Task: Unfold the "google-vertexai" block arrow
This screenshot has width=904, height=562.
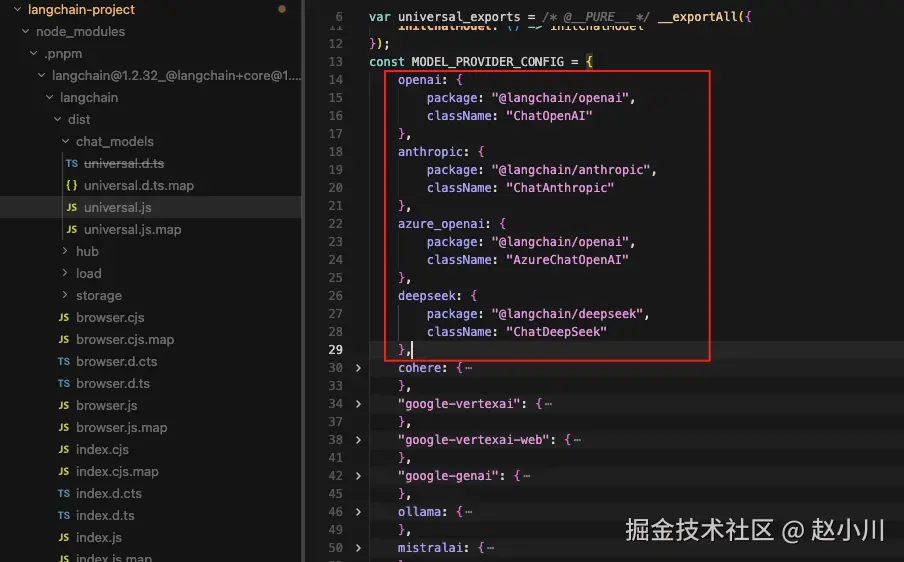Action: point(358,404)
